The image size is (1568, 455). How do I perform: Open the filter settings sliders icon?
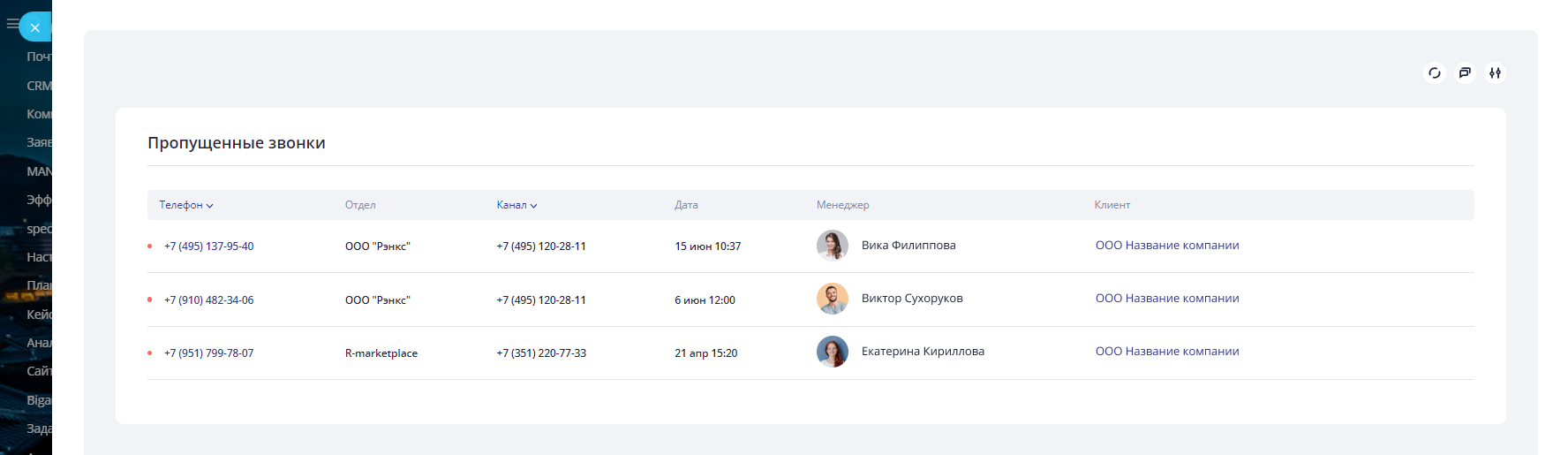tap(1495, 73)
